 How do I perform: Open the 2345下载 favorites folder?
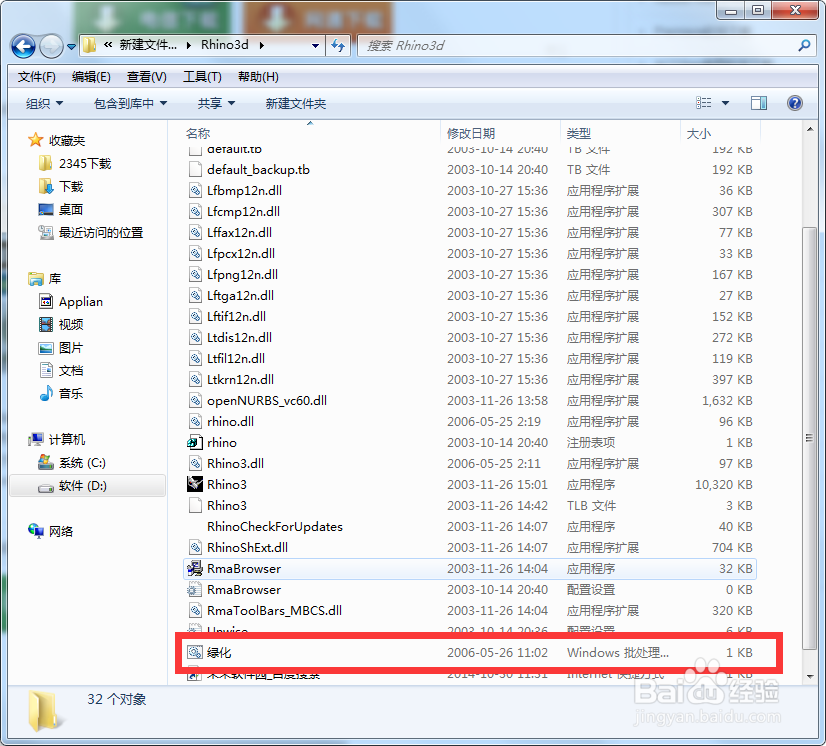[84, 164]
